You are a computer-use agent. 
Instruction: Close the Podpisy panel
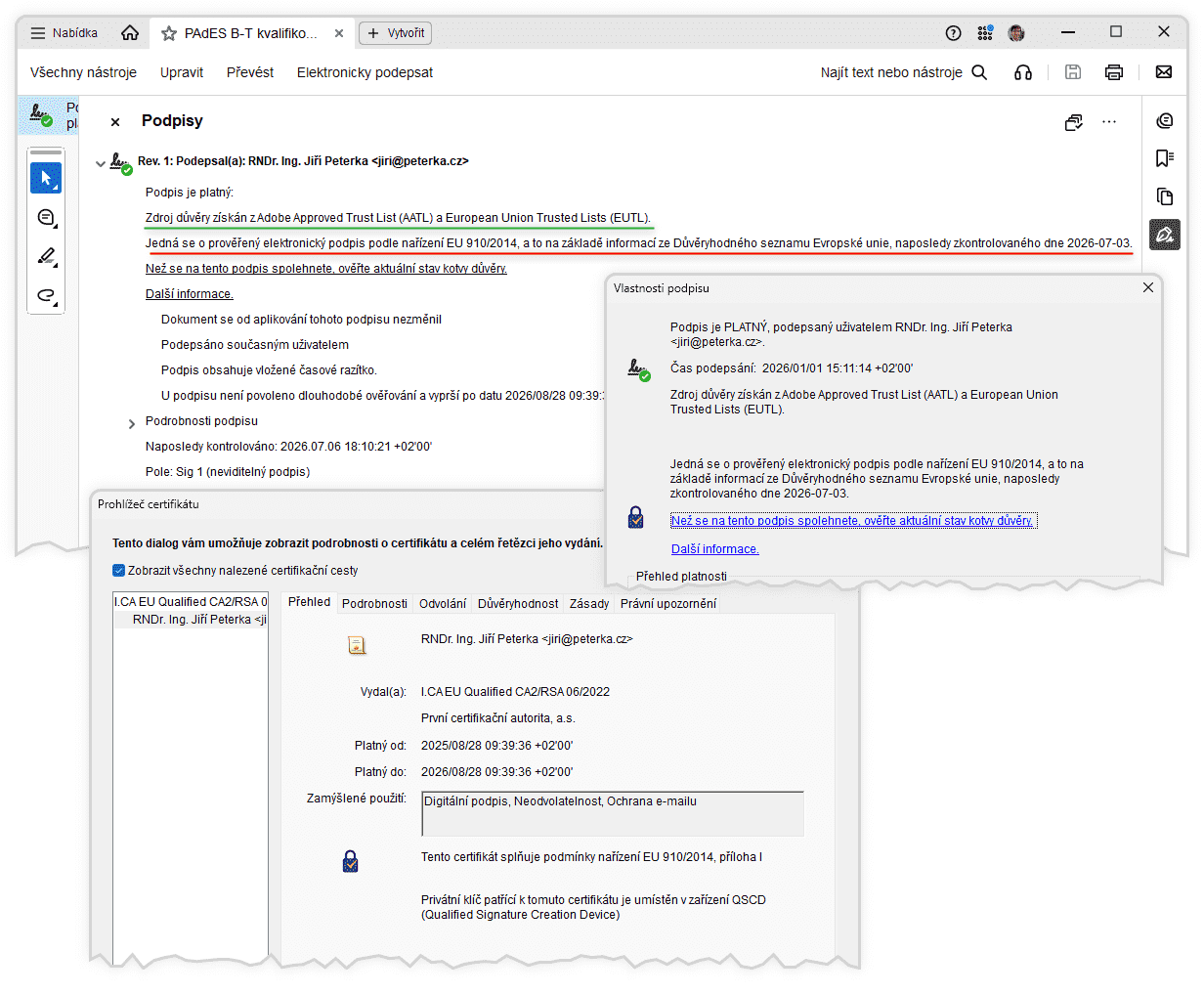point(115,122)
